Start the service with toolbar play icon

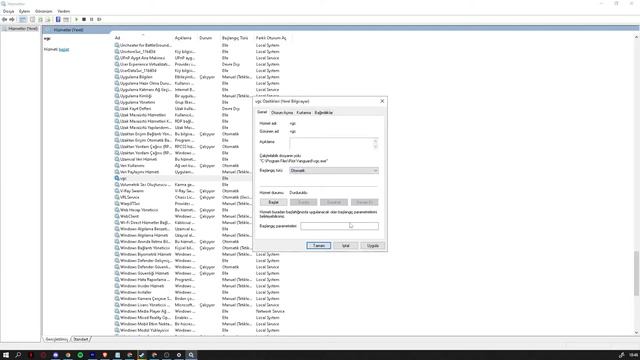click(x=76, y=19)
